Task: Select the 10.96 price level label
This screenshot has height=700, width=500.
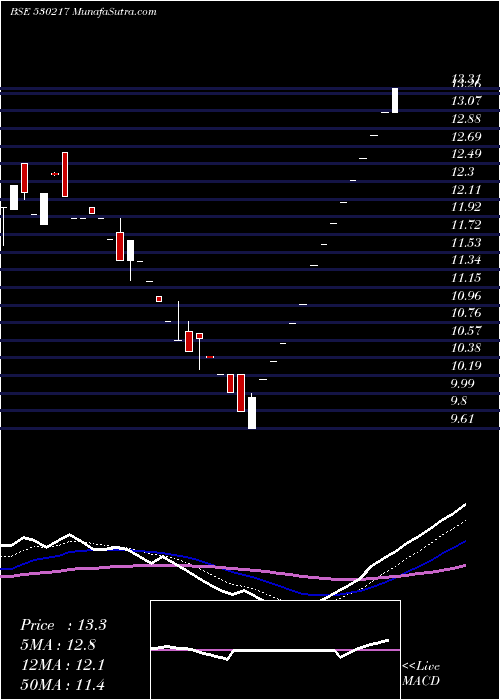Action: [x=466, y=296]
